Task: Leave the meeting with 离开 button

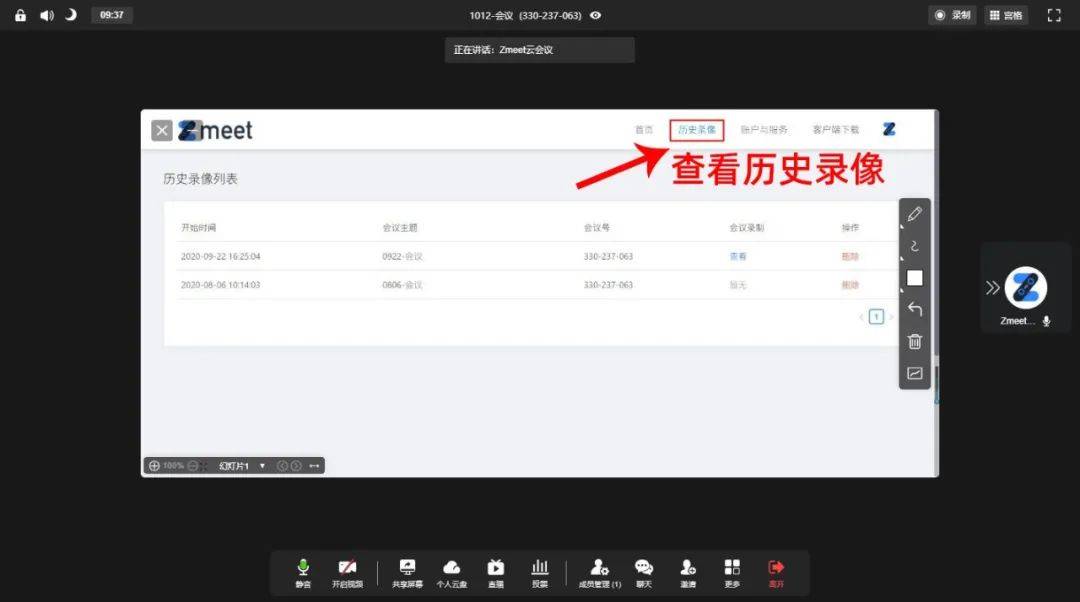Action: pyautogui.click(x=776, y=573)
